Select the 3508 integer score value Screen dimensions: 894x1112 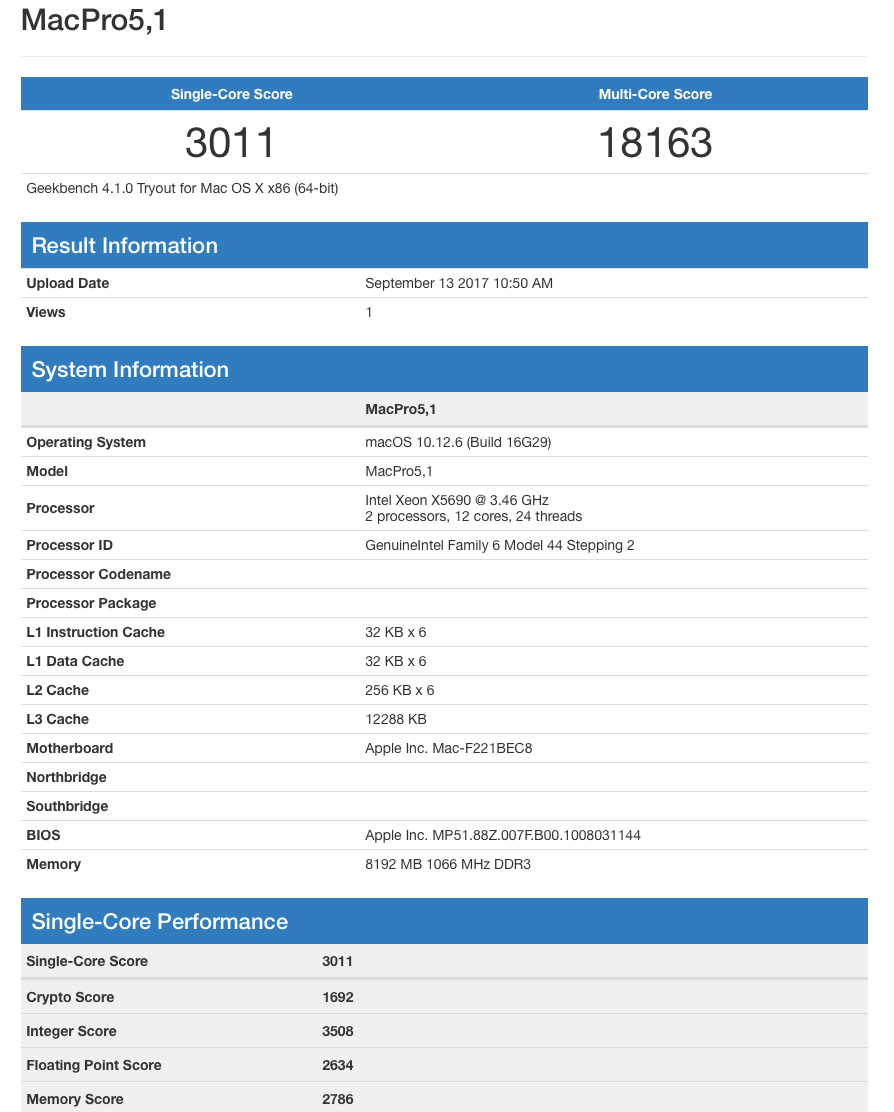coord(337,1031)
